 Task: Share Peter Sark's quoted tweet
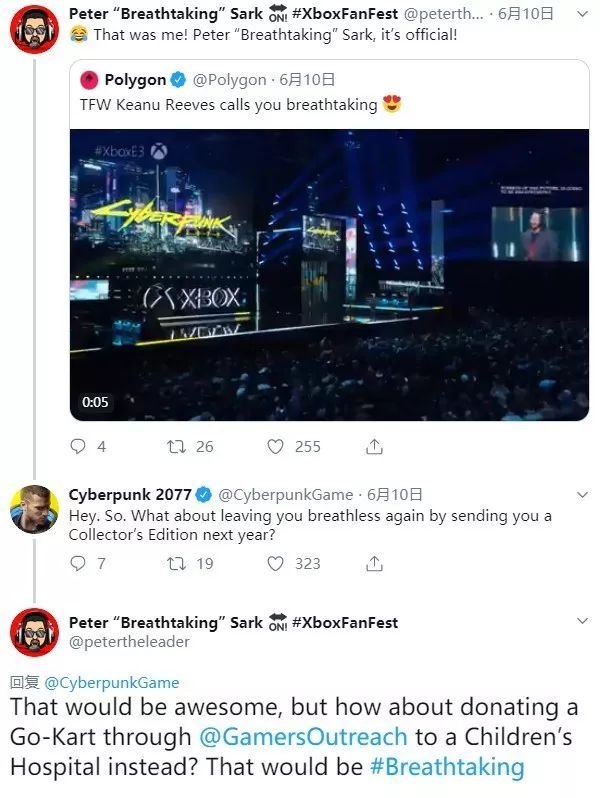[375, 446]
